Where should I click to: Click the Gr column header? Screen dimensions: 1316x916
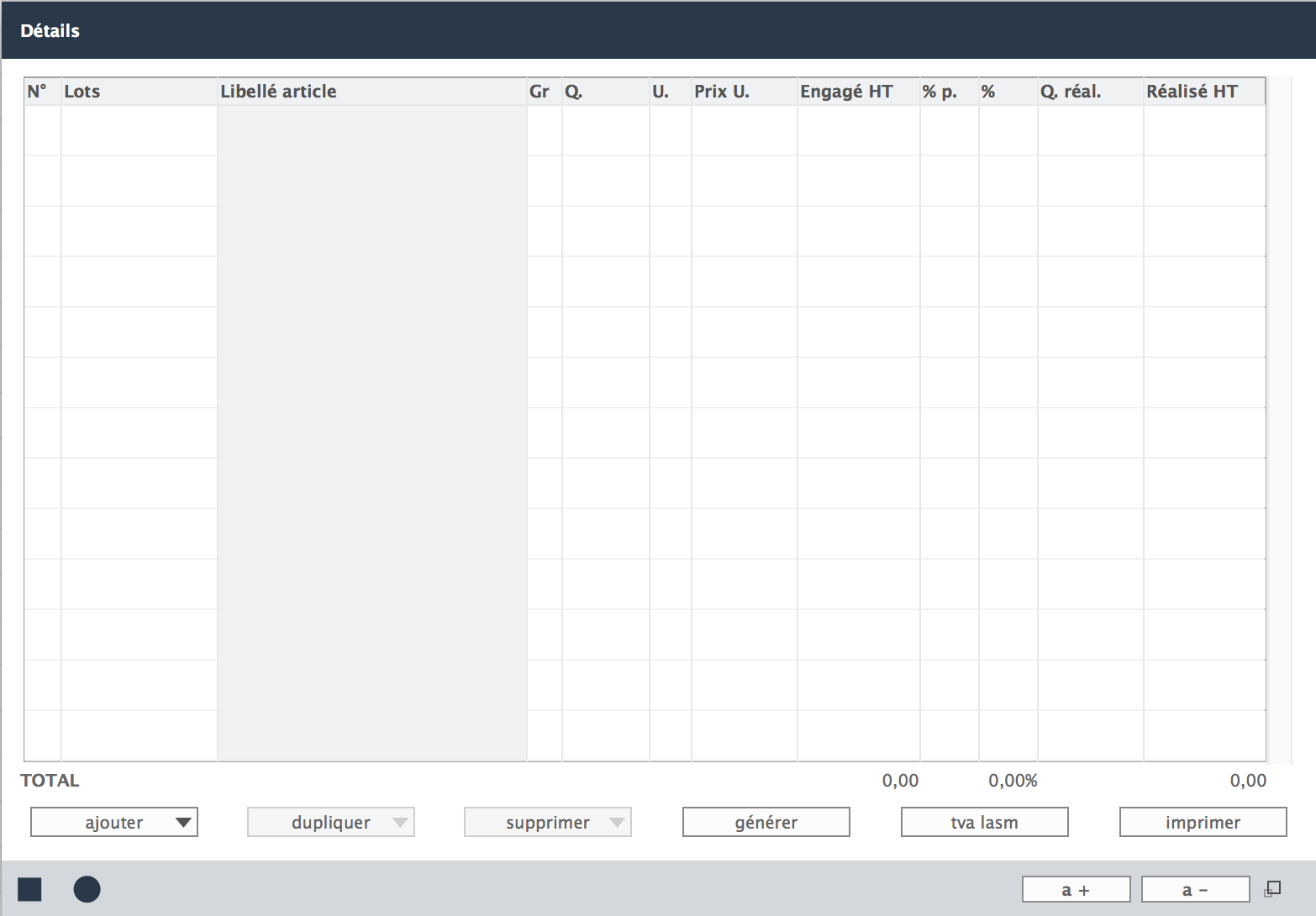tap(545, 92)
